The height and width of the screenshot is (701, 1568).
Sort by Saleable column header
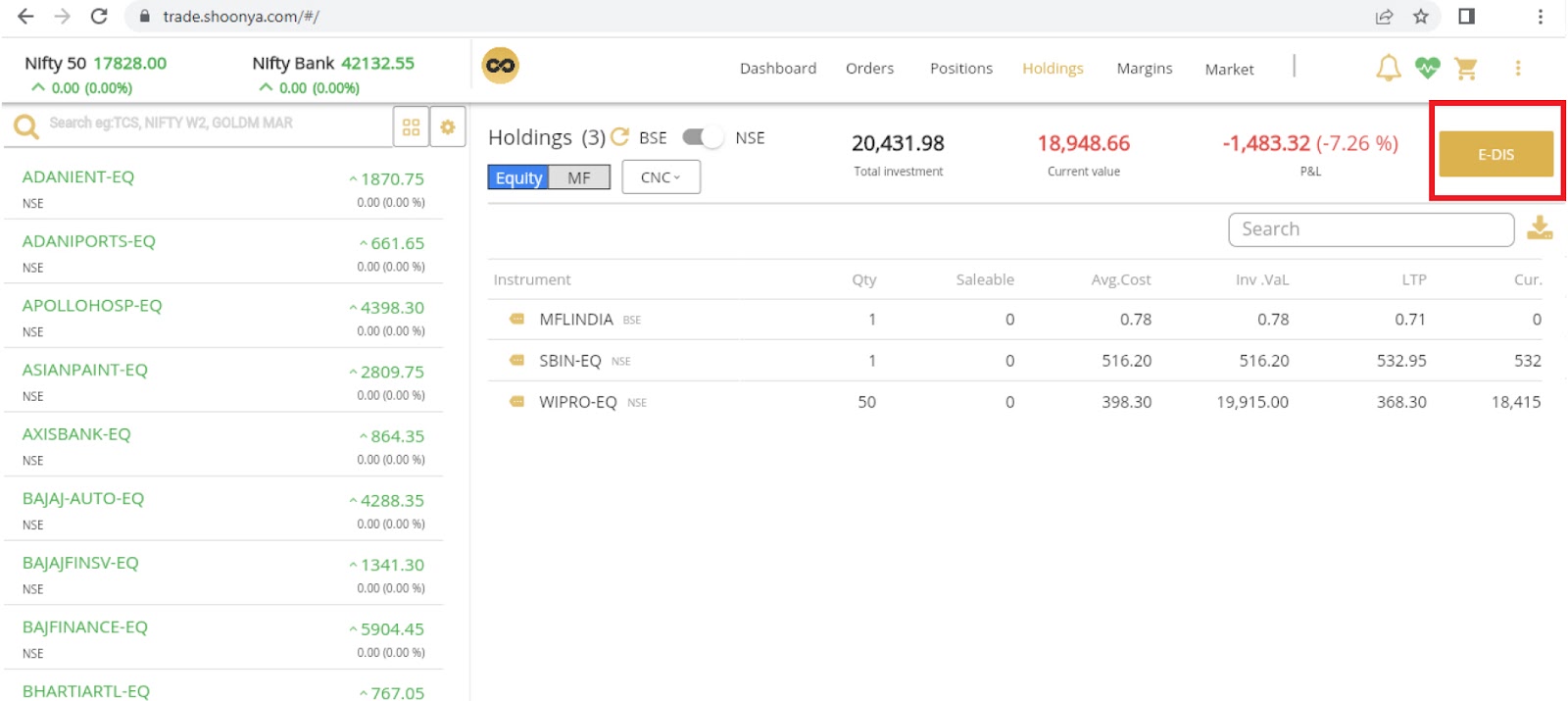pyautogui.click(x=985, y=279)
